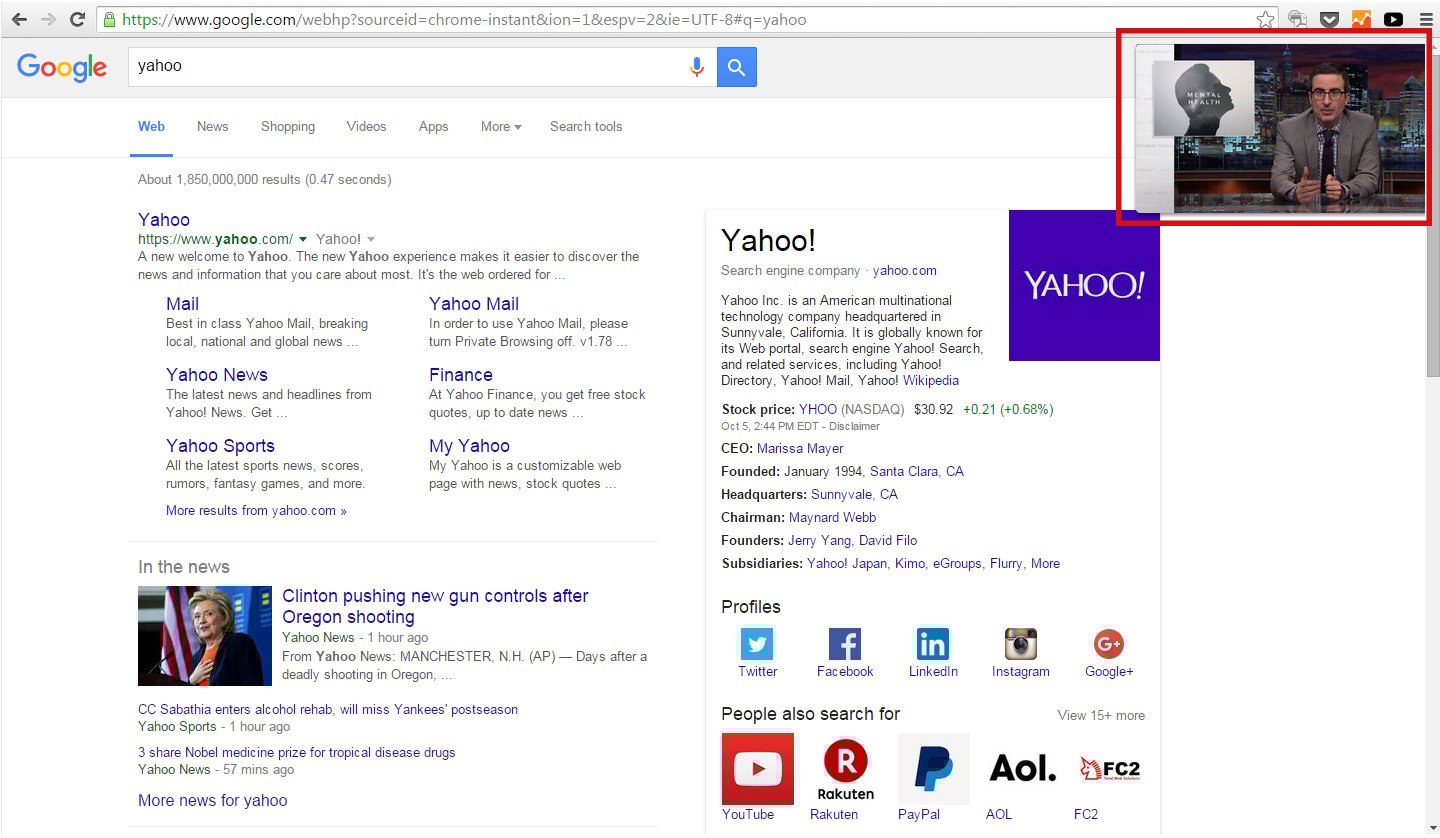
Task: Open the Clinton news story photo
Action: (205, 636)
